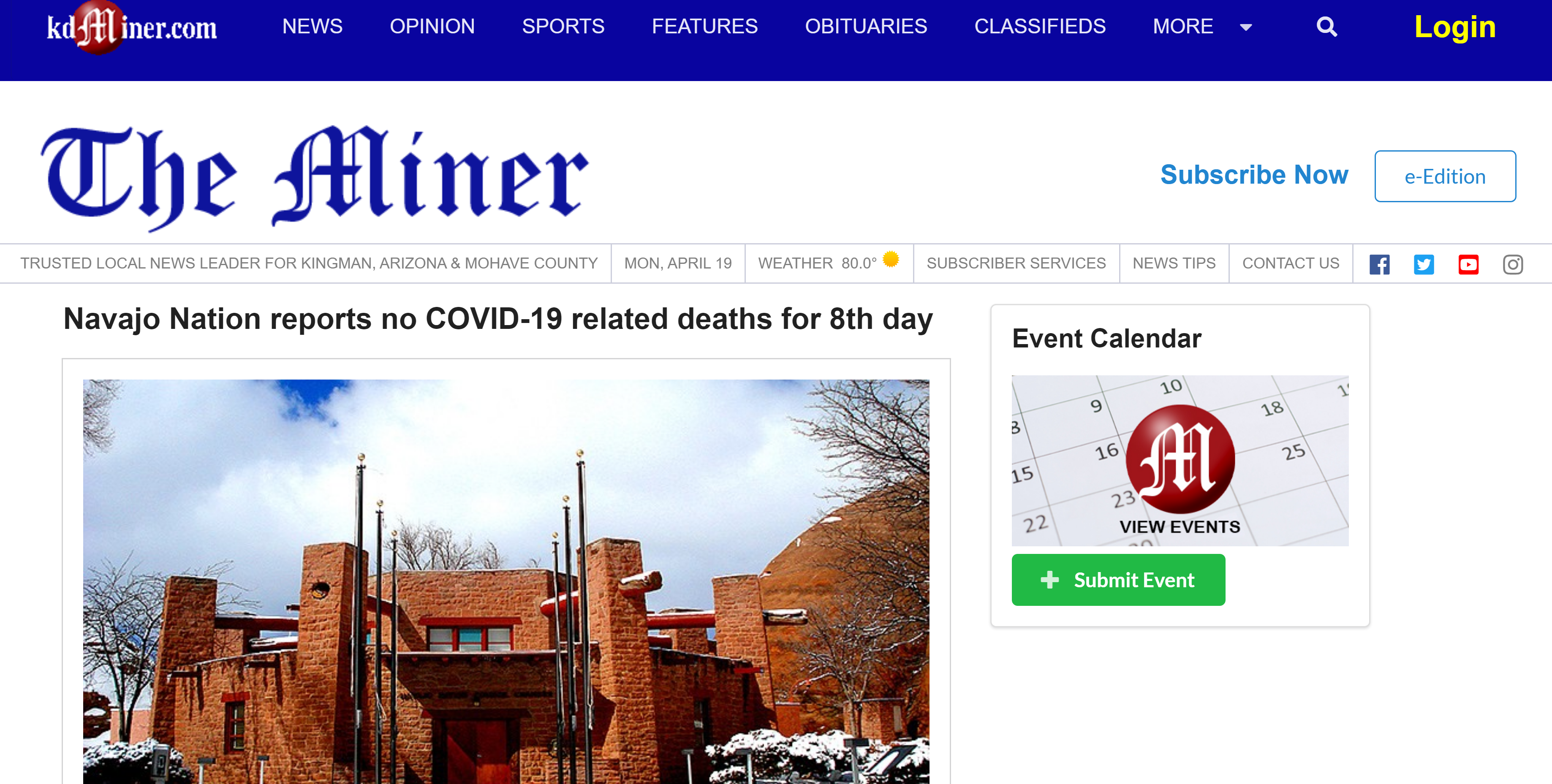Open the YouTube channel icon
The width and height of the screenshot is (1552, 784).
pyautogui.click(x=1468, y=264)
